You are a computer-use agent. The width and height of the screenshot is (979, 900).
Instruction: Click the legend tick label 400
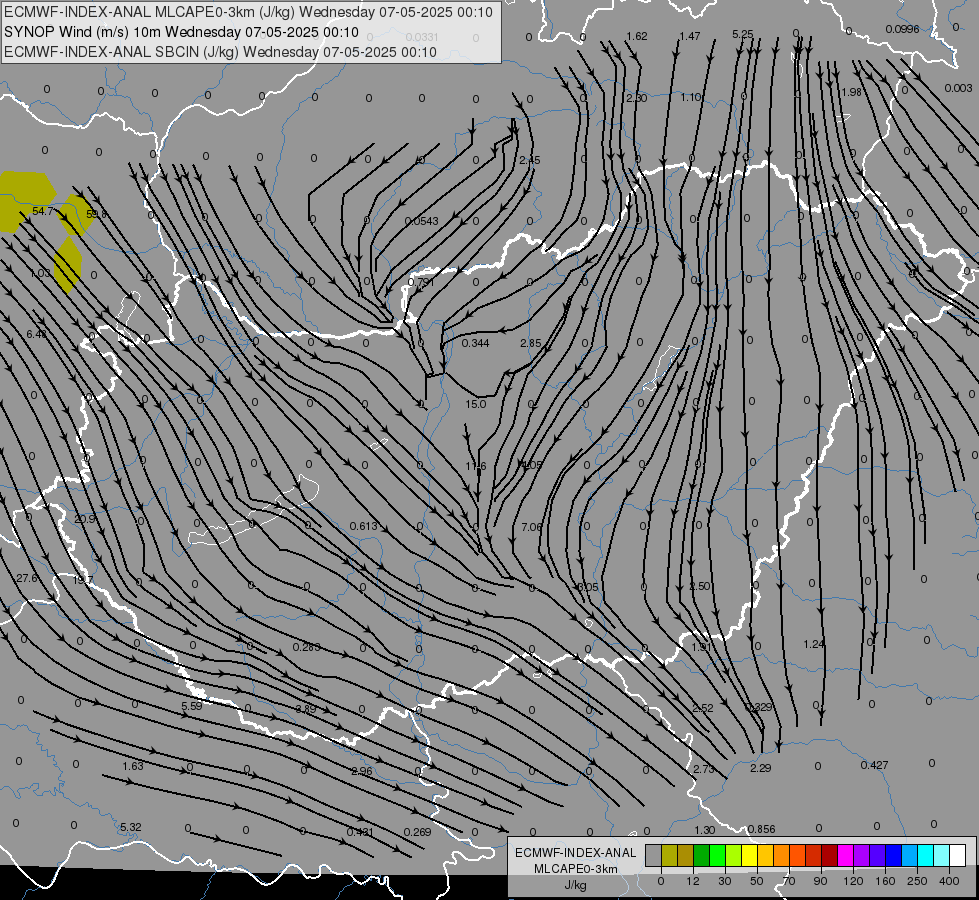coord(949,881)
